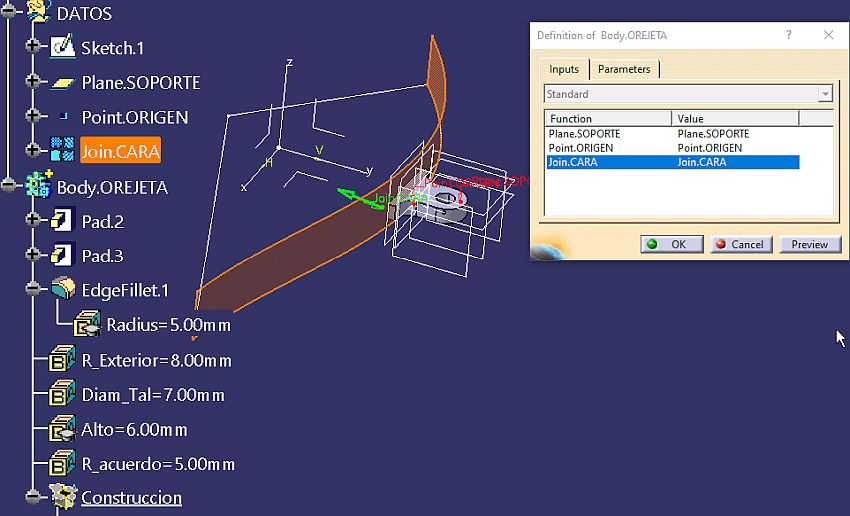Select DATOS label in the tree

[84, 14]
